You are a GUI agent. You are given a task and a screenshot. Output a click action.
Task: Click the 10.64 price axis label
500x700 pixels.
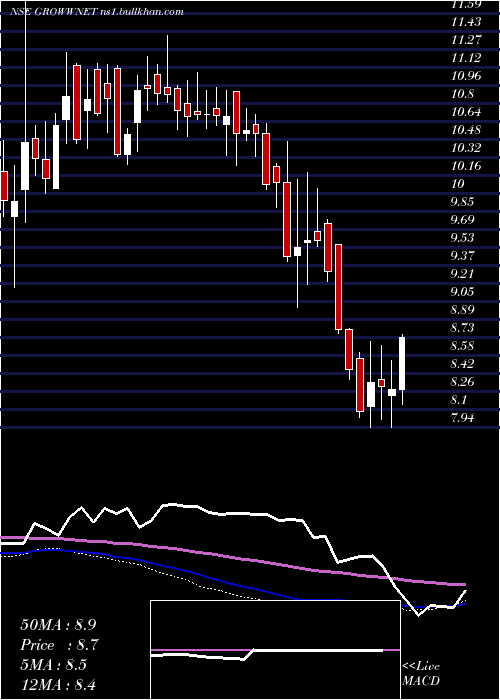466,112
